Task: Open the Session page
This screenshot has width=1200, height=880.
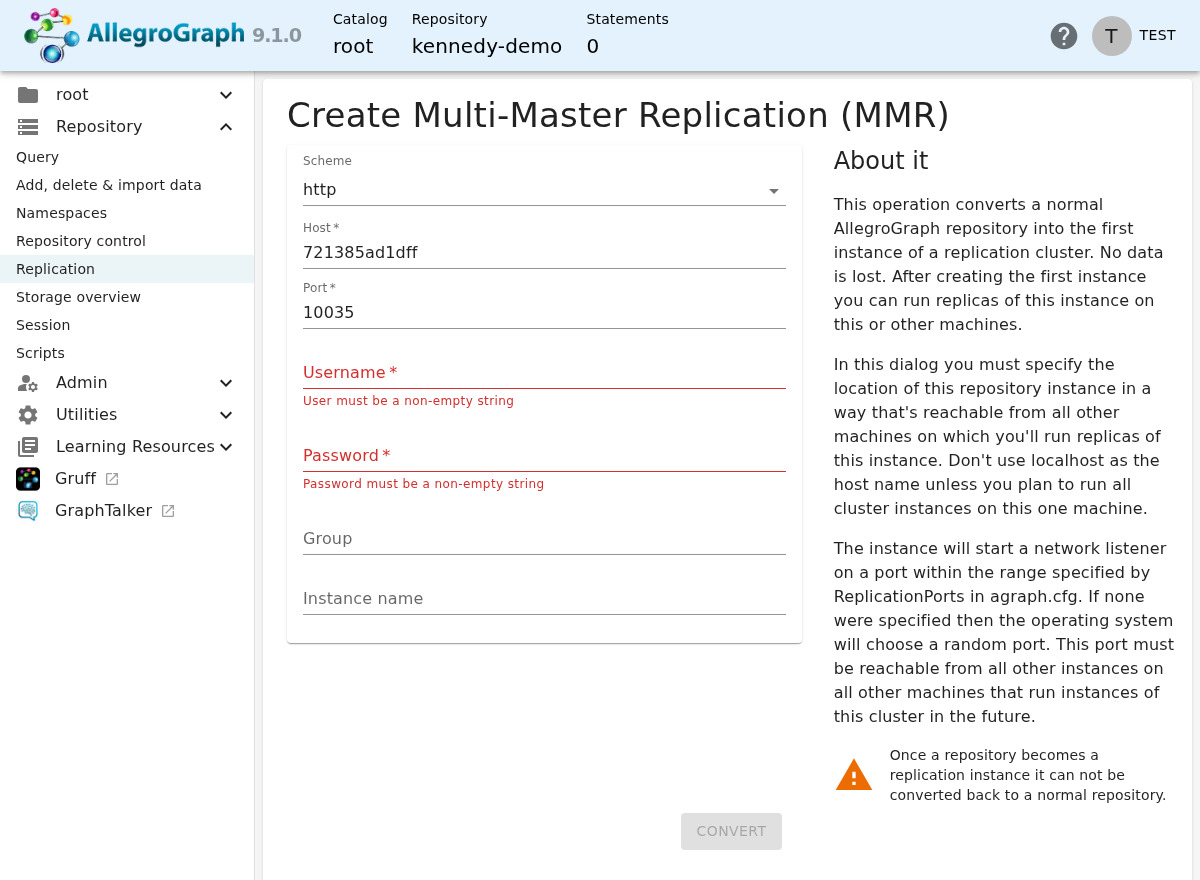Action: click(x=127, y=325)
